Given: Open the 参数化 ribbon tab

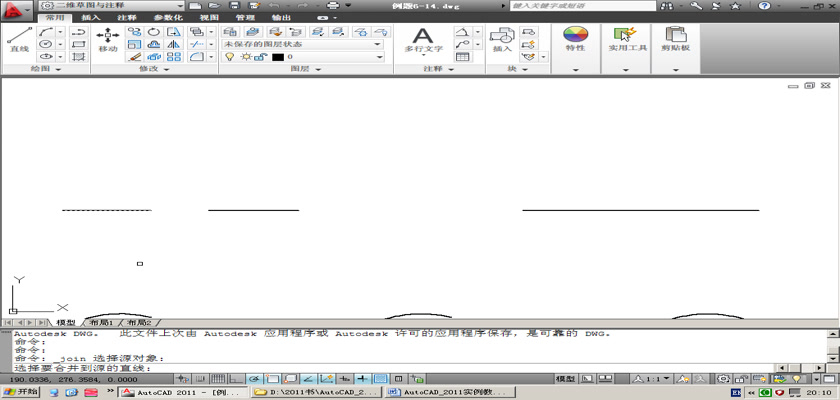Looking at the screenshot, I should tap(168, 18).
